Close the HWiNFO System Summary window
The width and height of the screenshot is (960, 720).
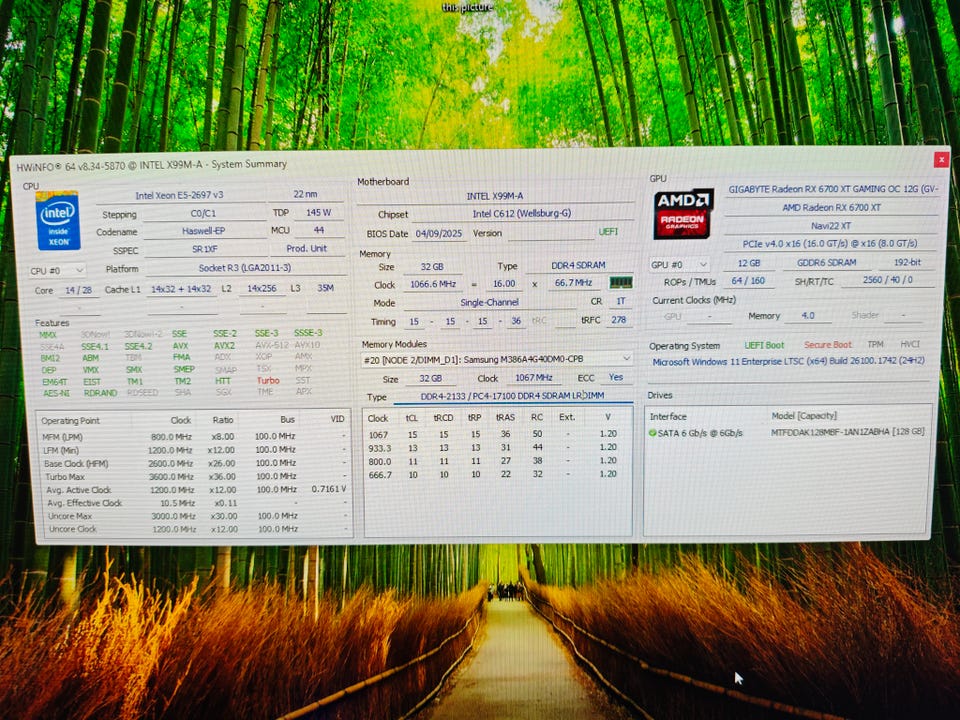click(941, 160)
